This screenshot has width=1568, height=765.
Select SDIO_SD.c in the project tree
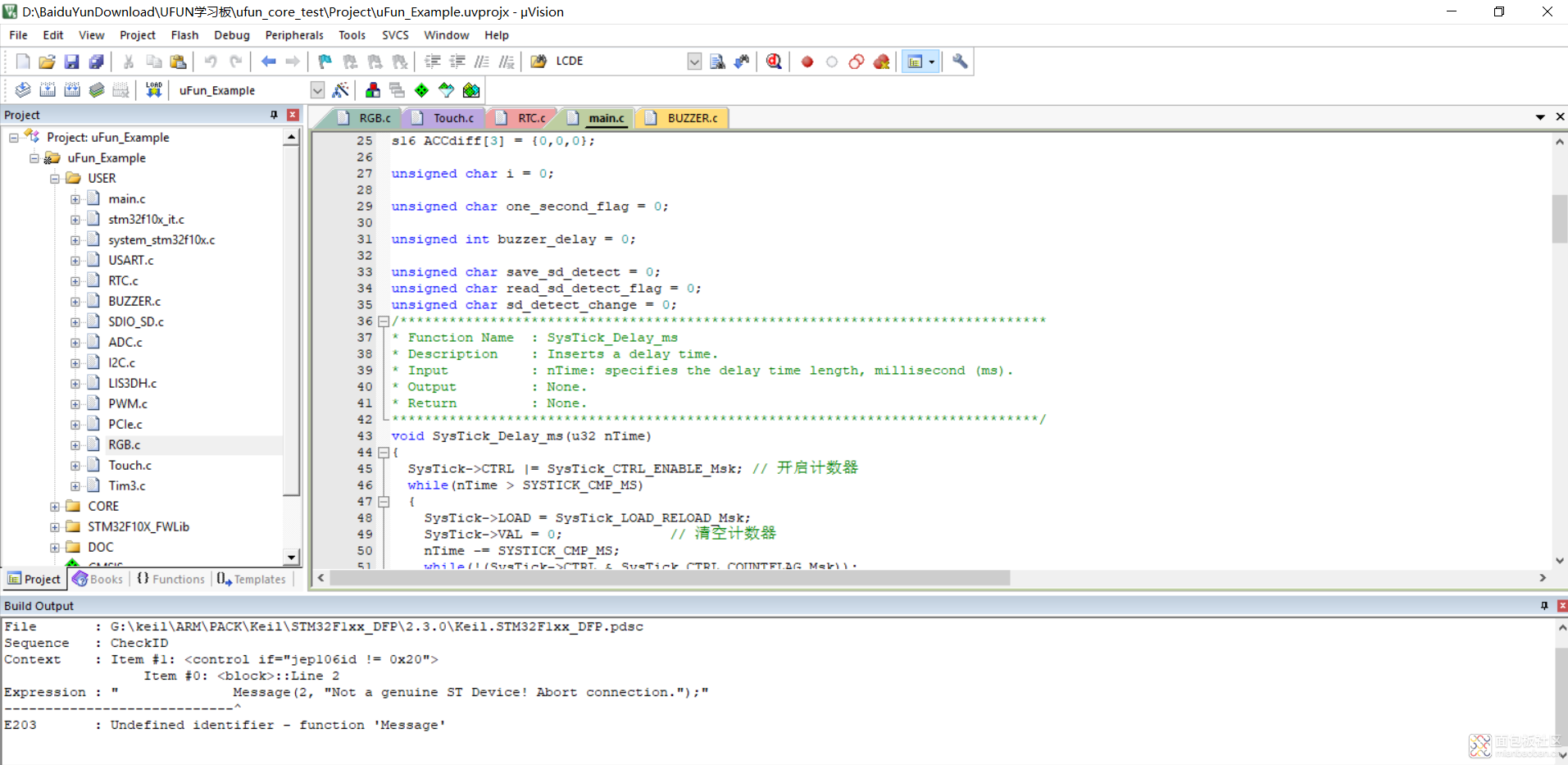coord(136,321)
